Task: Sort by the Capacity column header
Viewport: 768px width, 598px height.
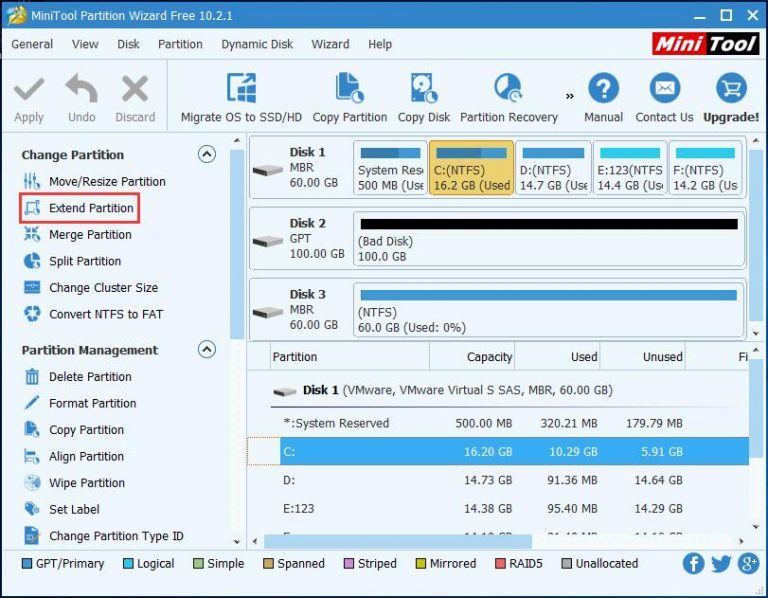Action: pos(472,357)
